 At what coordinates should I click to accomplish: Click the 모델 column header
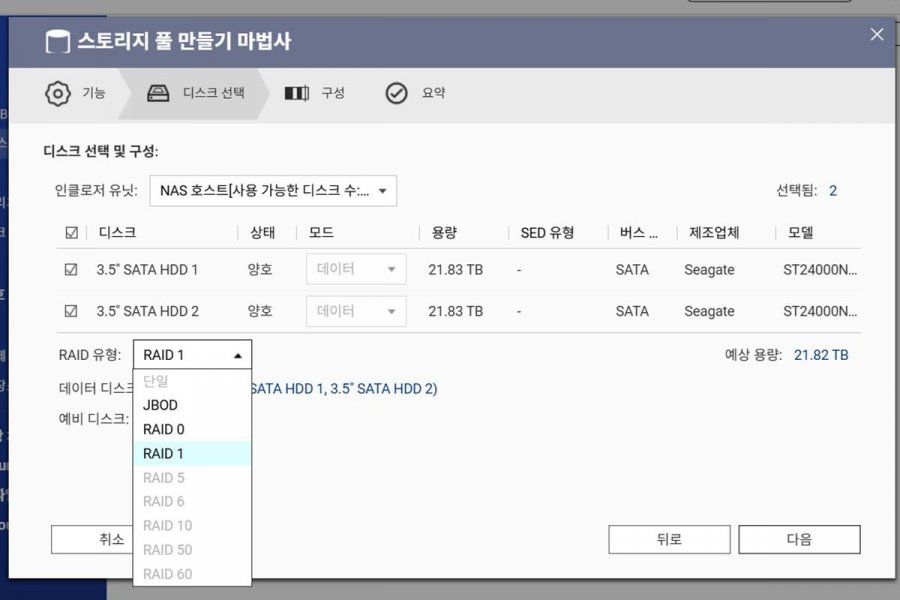coord(800,233)
